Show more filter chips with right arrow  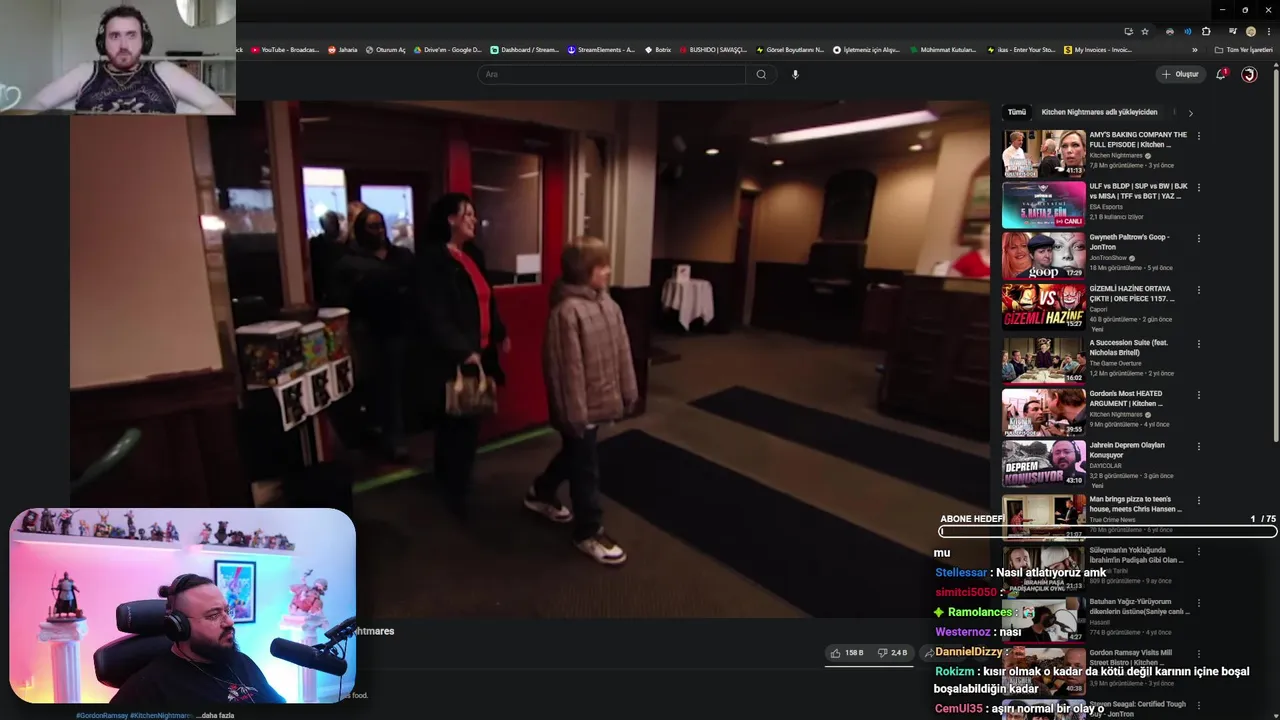tap(1190, 113)
